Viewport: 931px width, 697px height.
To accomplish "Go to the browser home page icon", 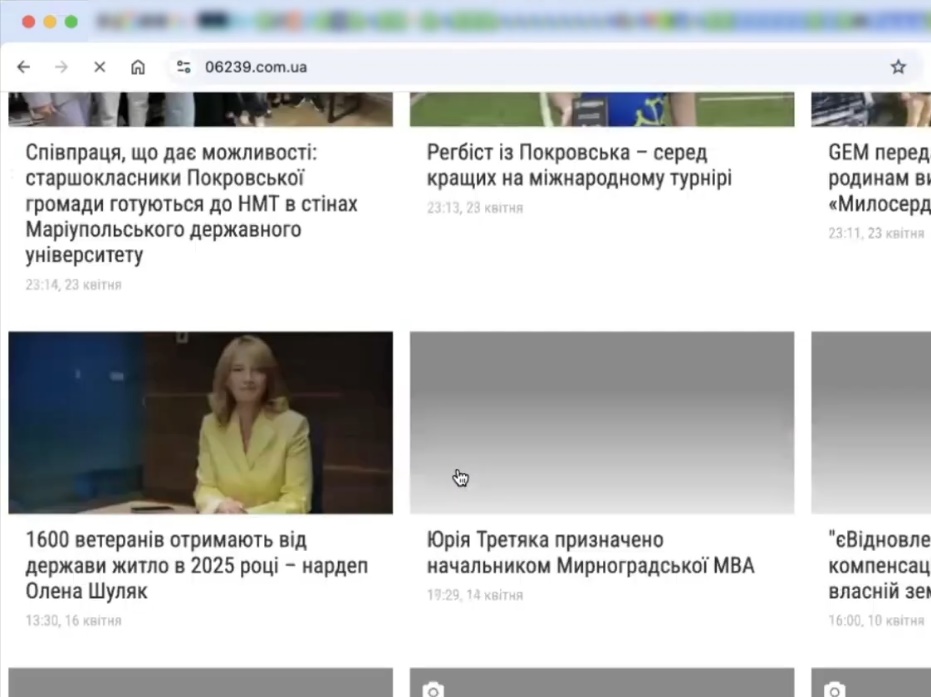I will 138,67.
